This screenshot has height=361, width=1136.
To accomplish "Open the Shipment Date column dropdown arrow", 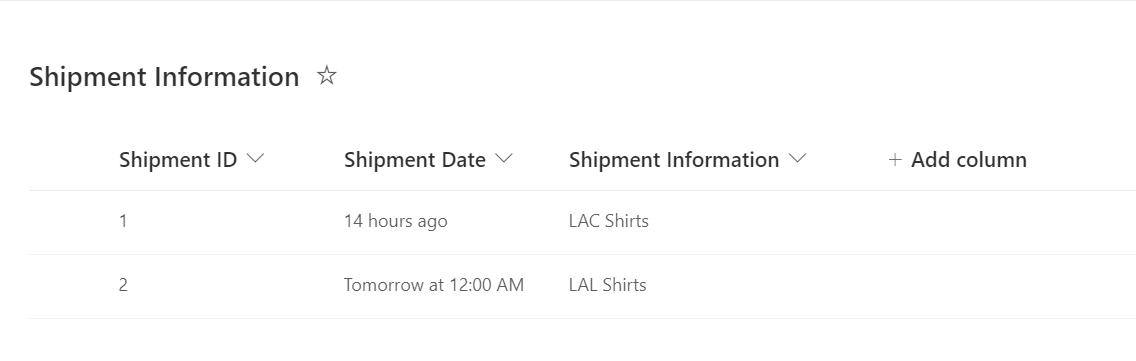I will pyautogui.click(x=504, y=159).
